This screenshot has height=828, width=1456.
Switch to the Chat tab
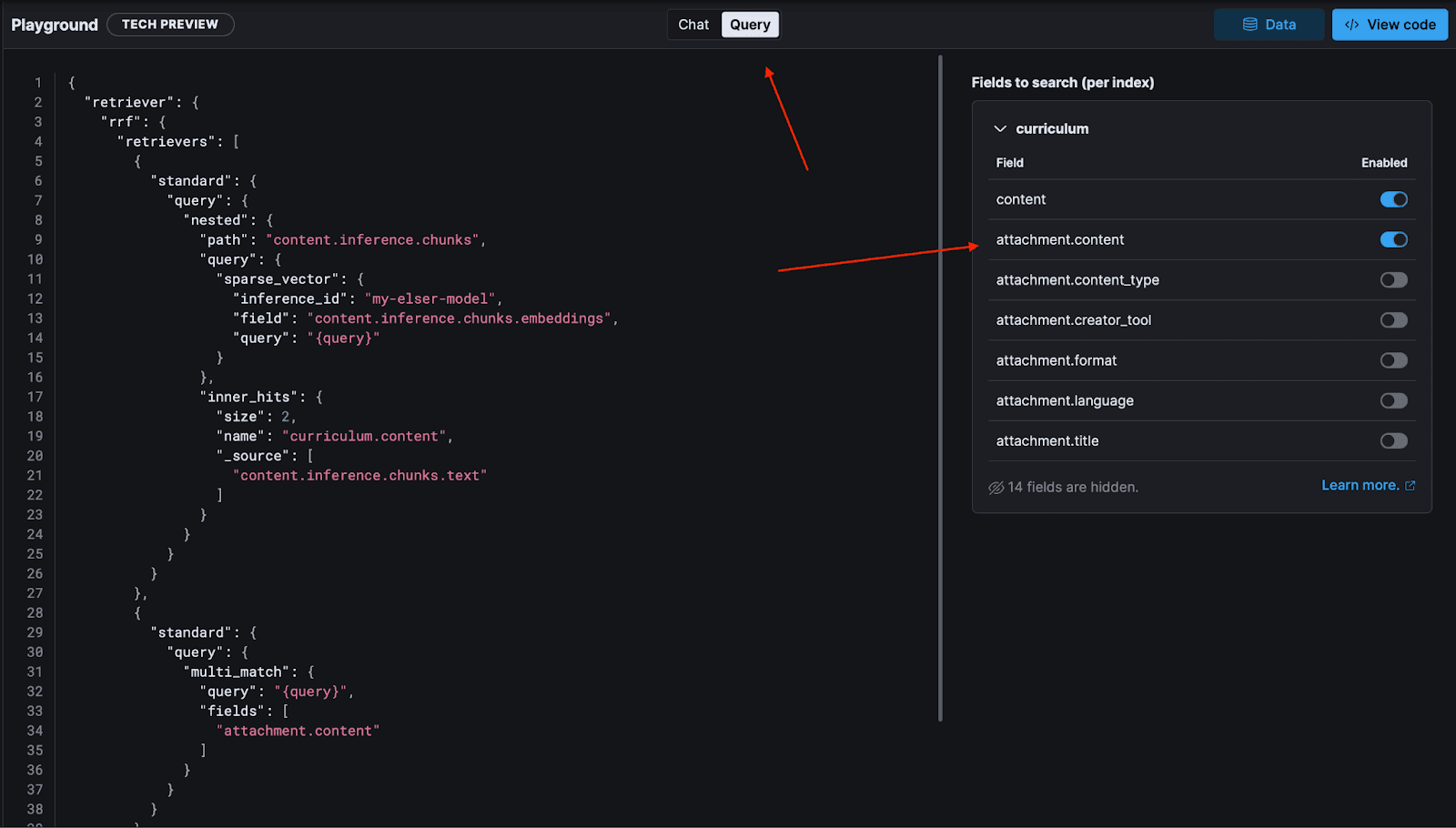(x=693, y=25)
